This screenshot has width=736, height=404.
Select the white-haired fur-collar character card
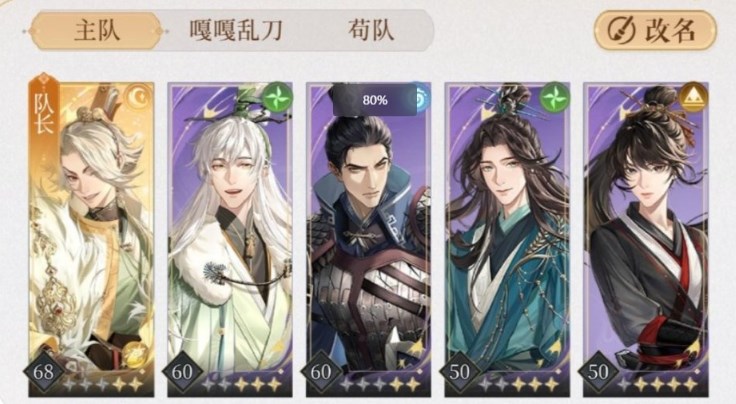coord(230,239)
